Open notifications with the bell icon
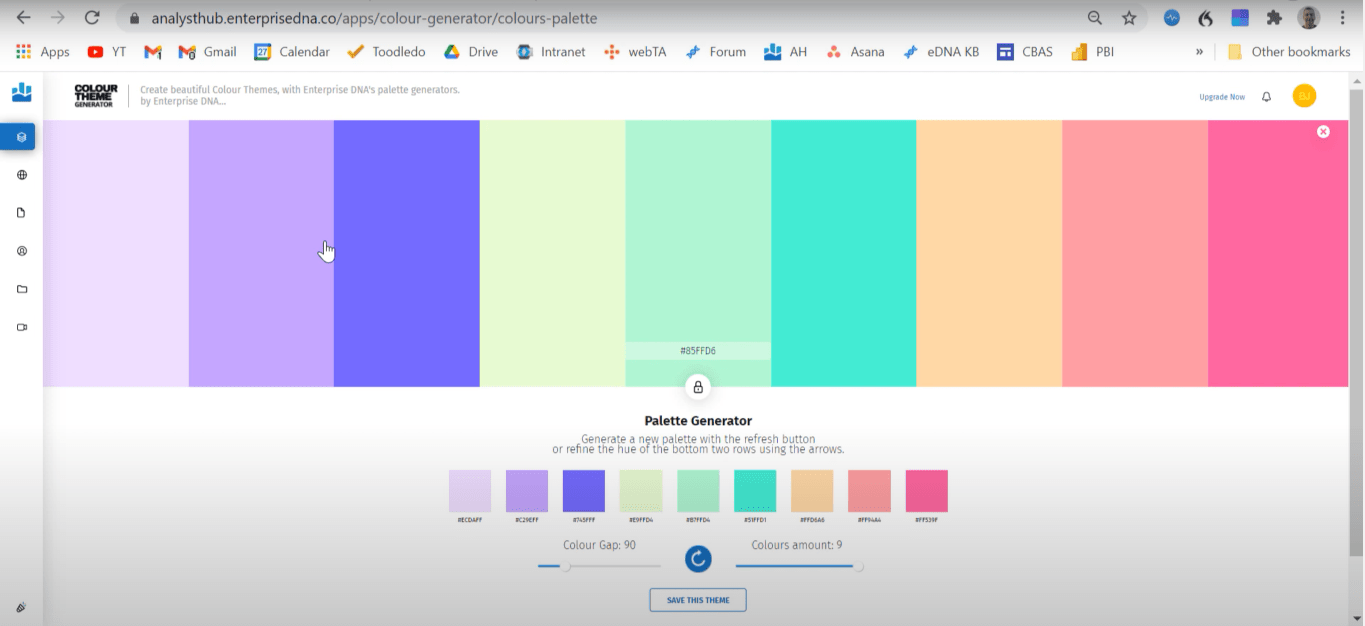 click(x=1267, y=97)
